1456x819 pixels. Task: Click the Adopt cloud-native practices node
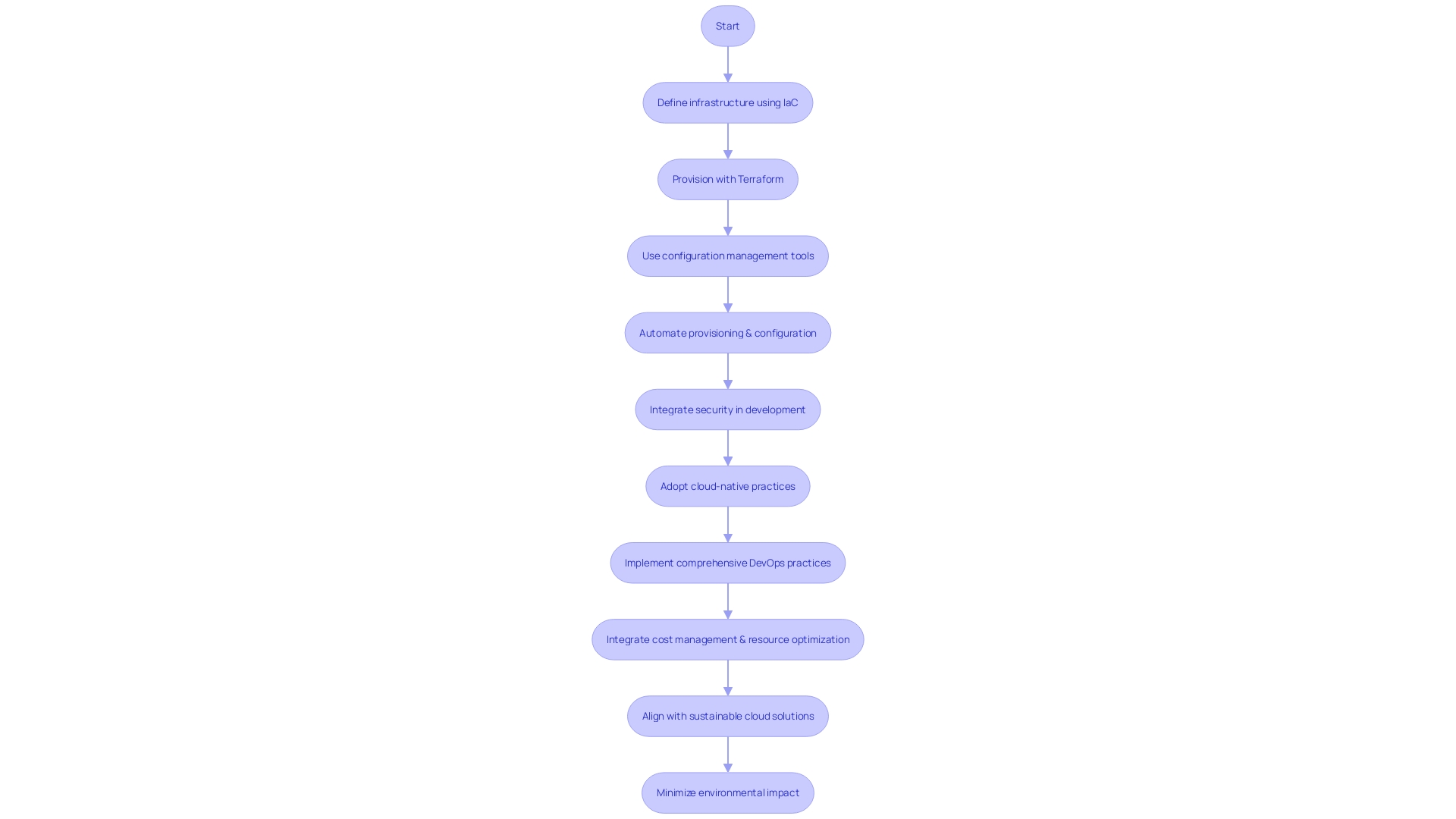pos(728,485)
